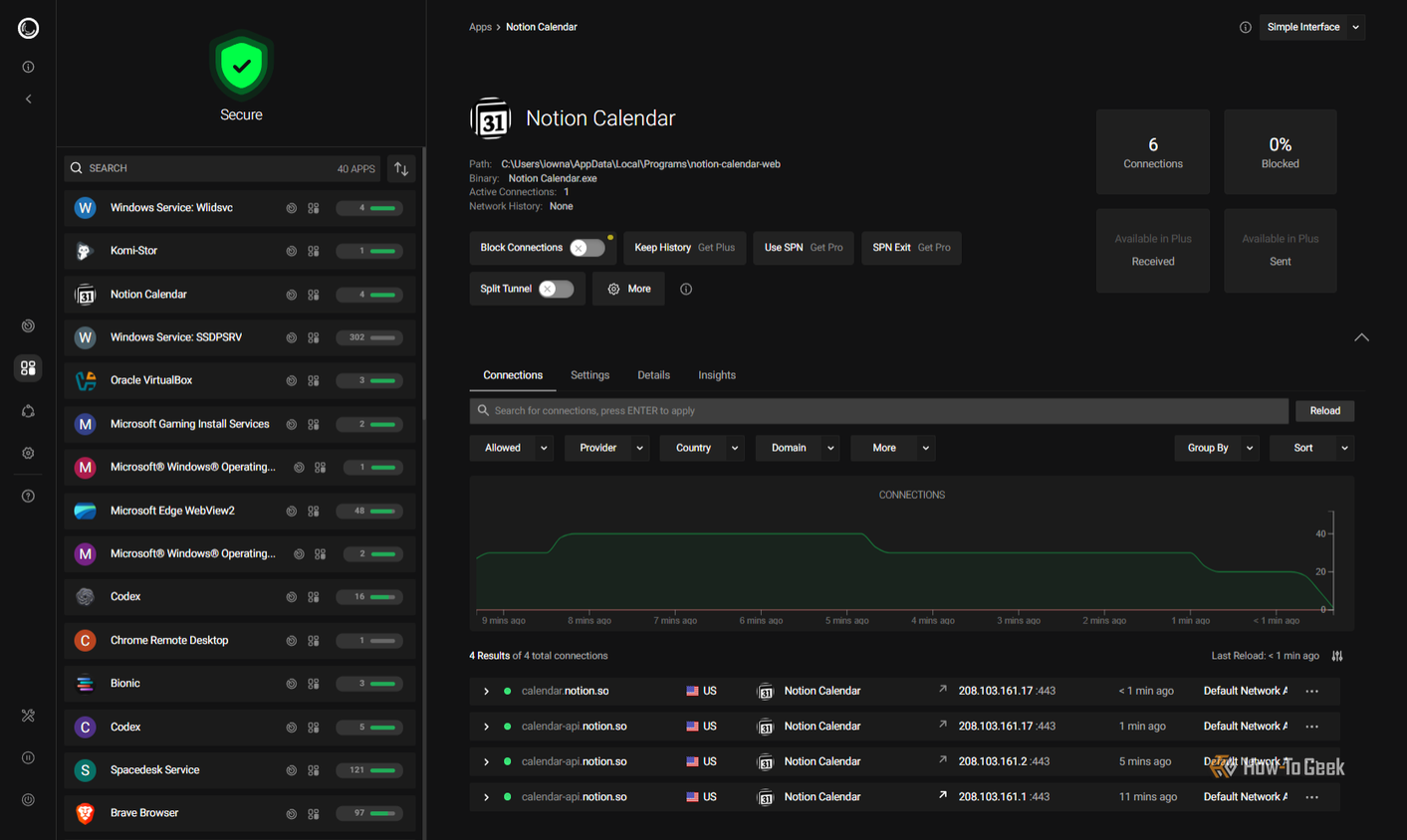1407x840 pixels.
Task: Open the SPN network nodes icon in sidebar
Action: [28, 411]
